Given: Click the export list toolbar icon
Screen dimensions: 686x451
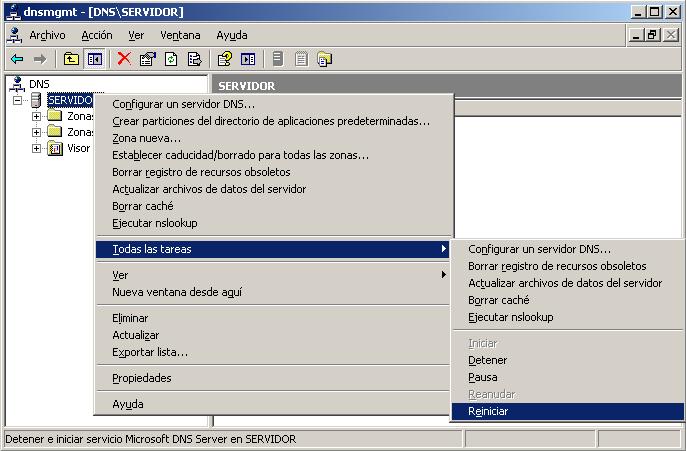Looking at the screenshot, I should point(194,59).
